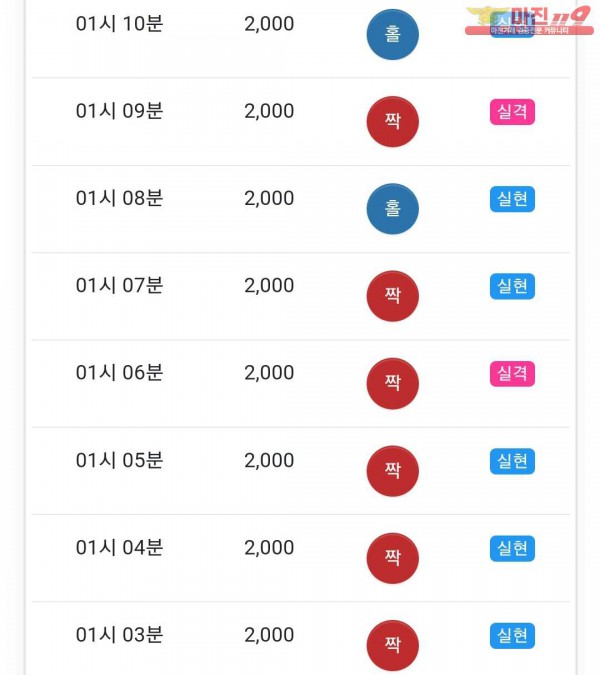Select the 실현 badge in the 01시 07분 row
The height and width of the screenshot is (675, 600).
(512, 286)
